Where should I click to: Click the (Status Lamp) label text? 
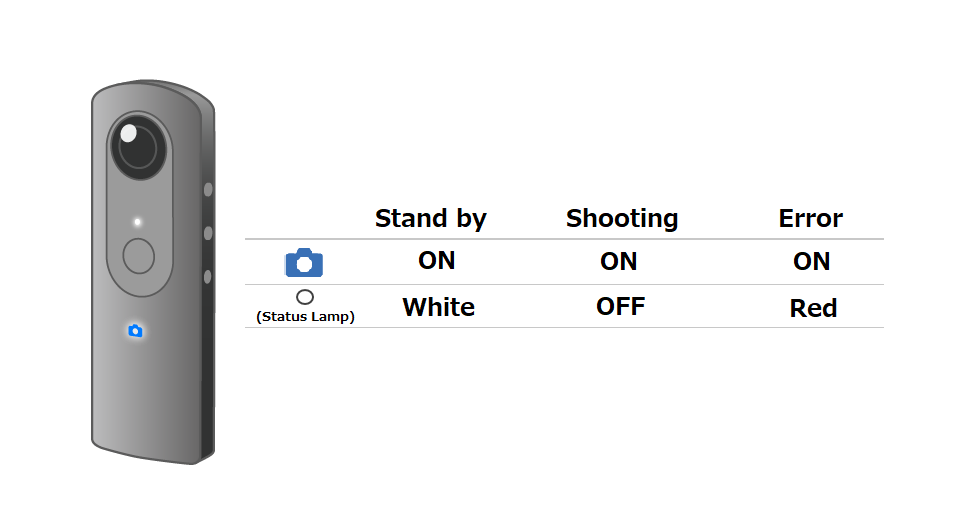tap(306, 317)
